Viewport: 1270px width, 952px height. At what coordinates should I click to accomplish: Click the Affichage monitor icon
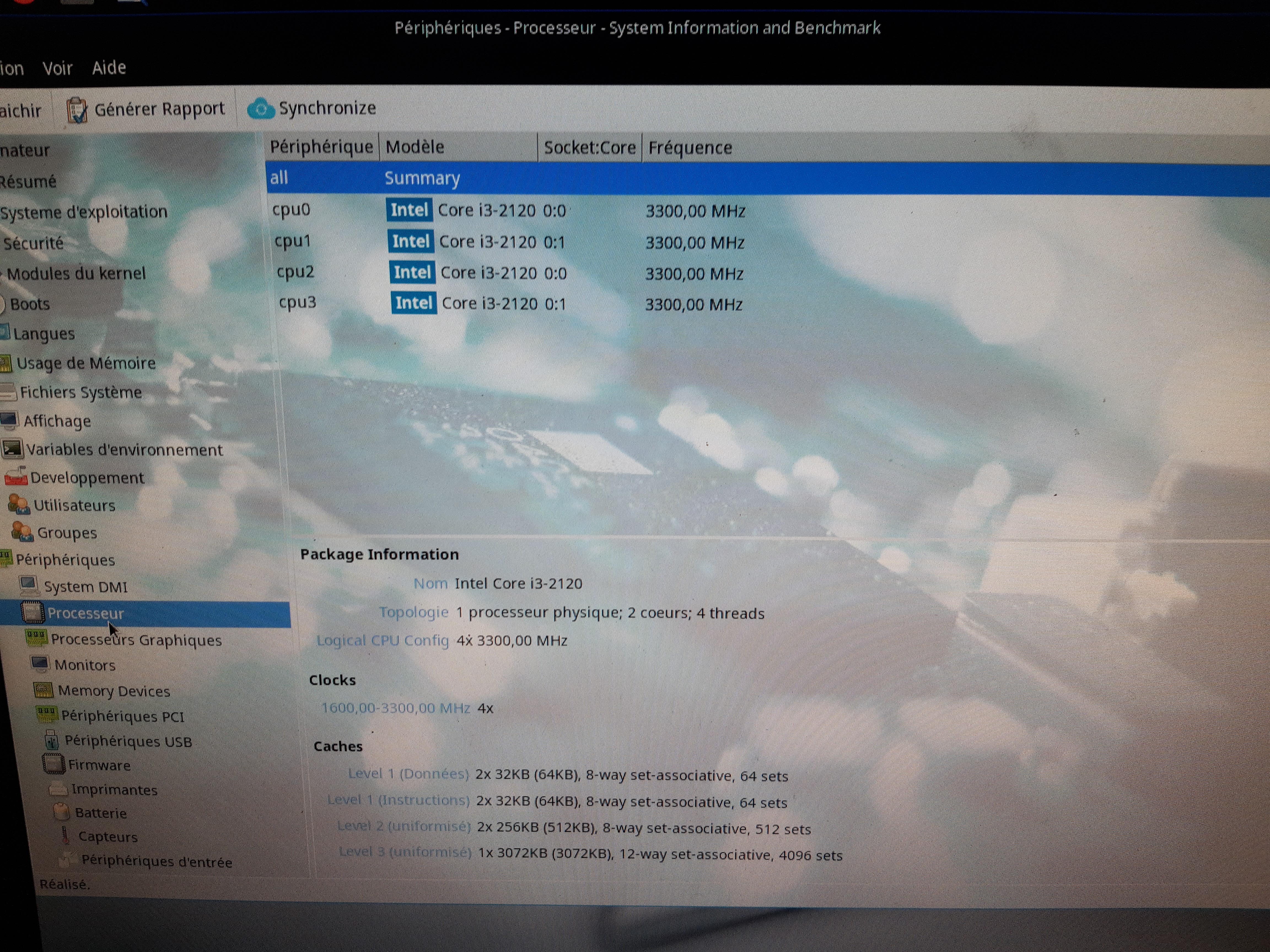tap(9, 421)
